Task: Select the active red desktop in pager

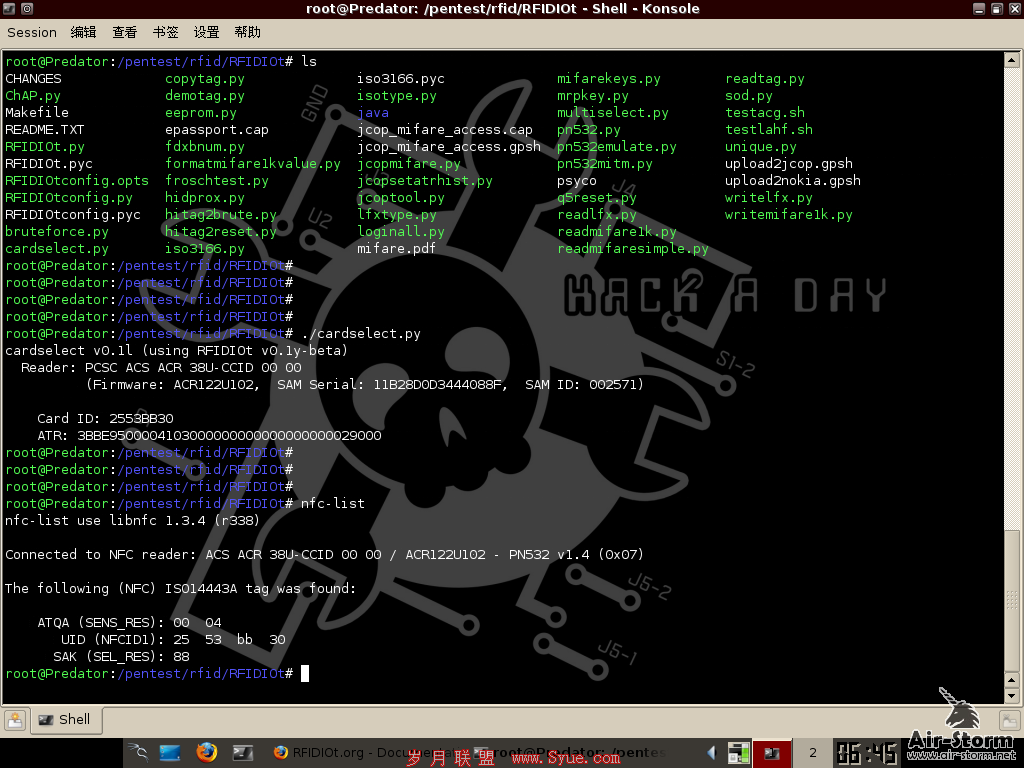Action: point(772,753)
